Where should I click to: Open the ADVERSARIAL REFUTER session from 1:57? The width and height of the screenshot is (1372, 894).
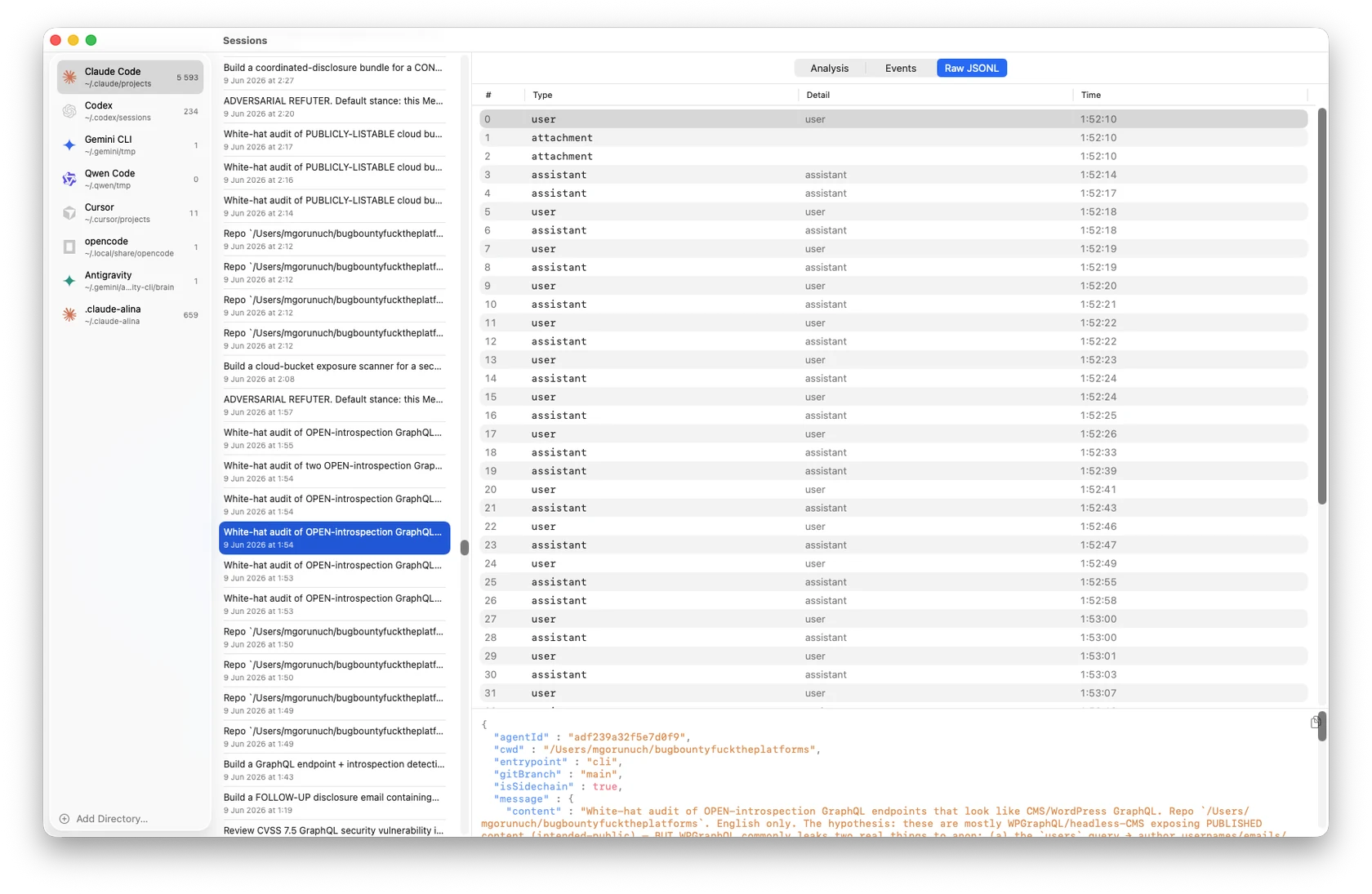click(x=334, y=406)
